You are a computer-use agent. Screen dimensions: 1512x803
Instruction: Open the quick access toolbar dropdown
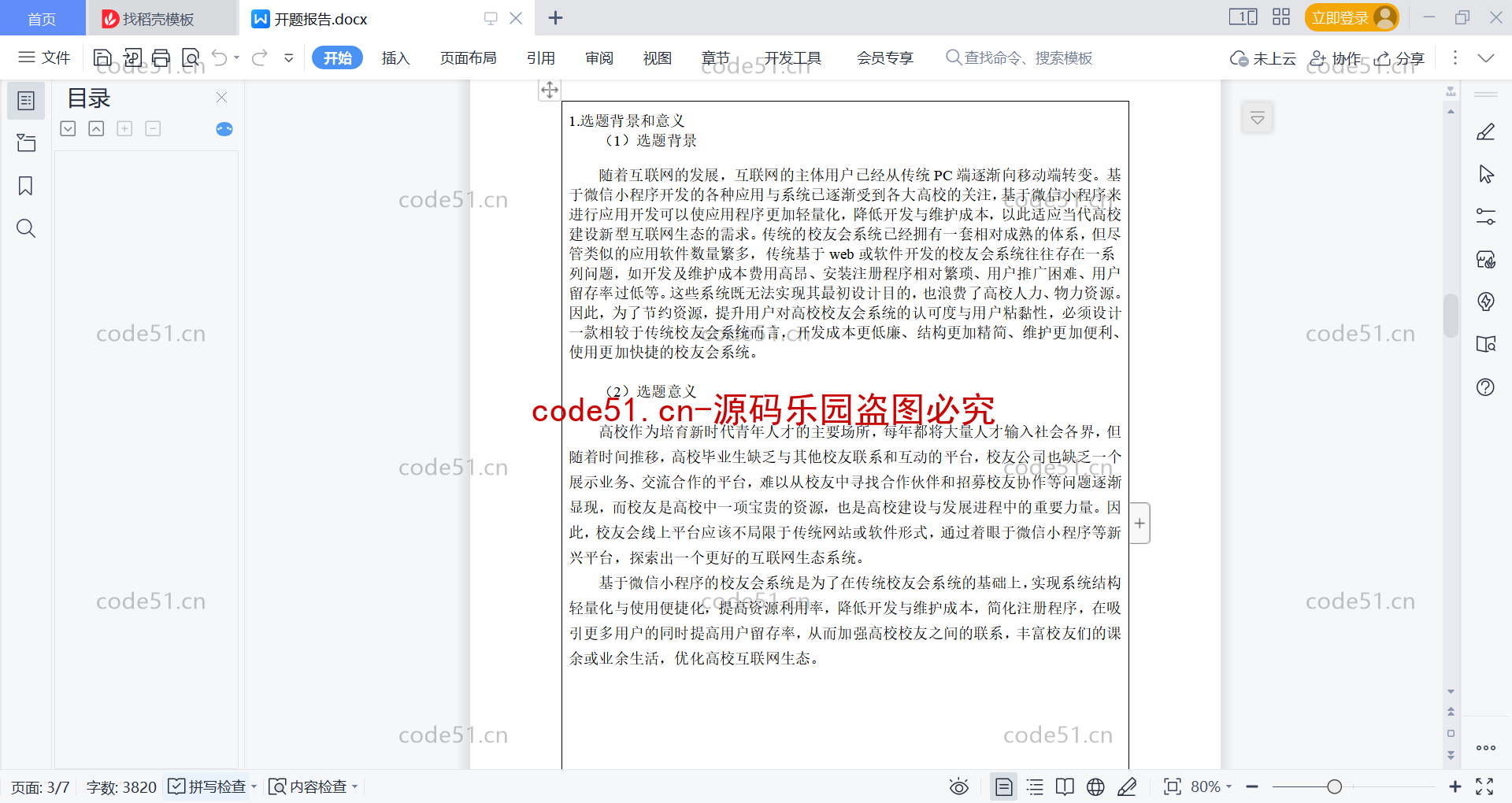click(289, 57)
